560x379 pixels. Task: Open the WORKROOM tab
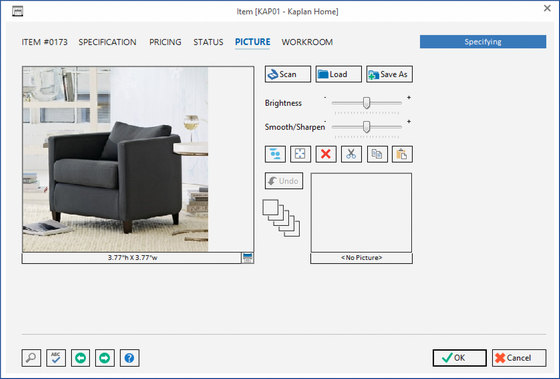coord(307,42)
